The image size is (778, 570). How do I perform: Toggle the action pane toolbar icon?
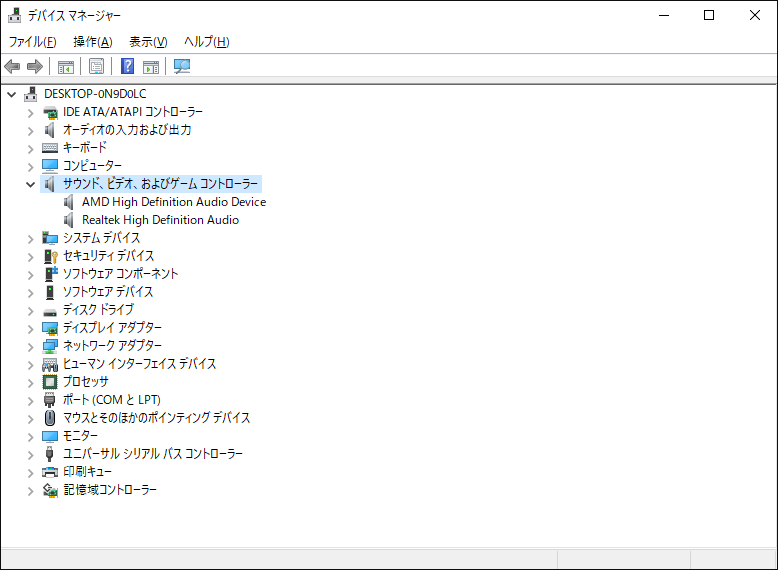[x=151, y=66]
